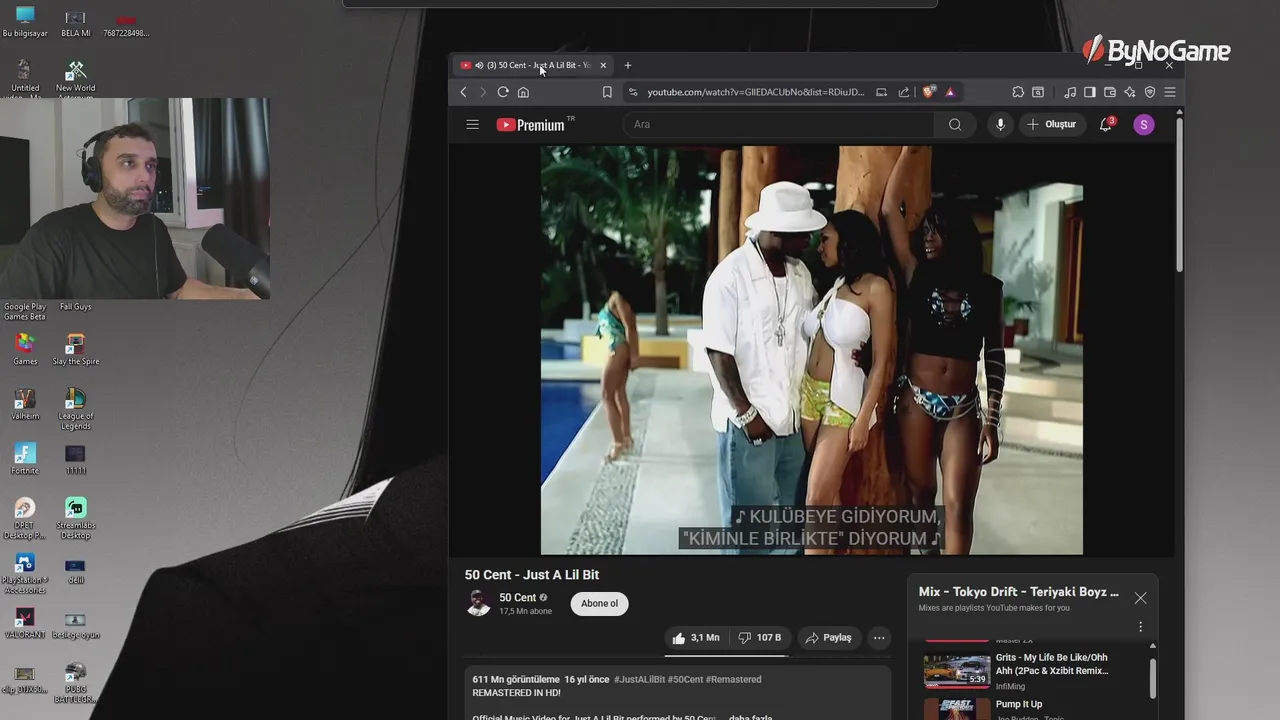Close the Mix - Tokyo Drift playlist panel

pos(1141,598)
